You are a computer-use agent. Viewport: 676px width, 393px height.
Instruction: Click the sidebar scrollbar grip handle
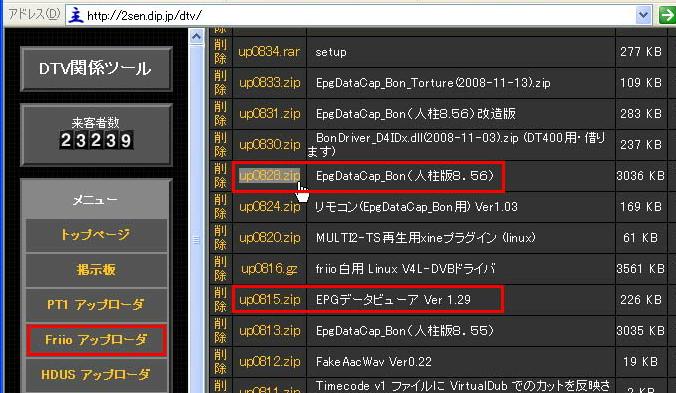pyautogui.click(x=197, y=240)
